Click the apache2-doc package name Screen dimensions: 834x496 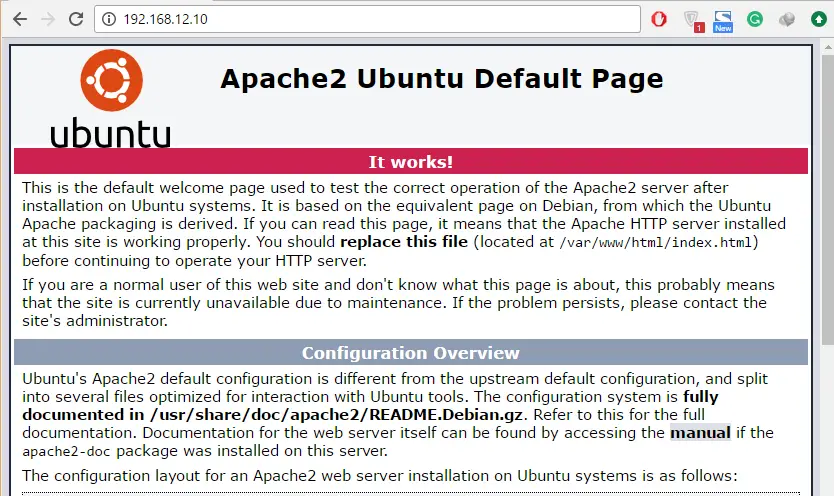pos(66,451)
